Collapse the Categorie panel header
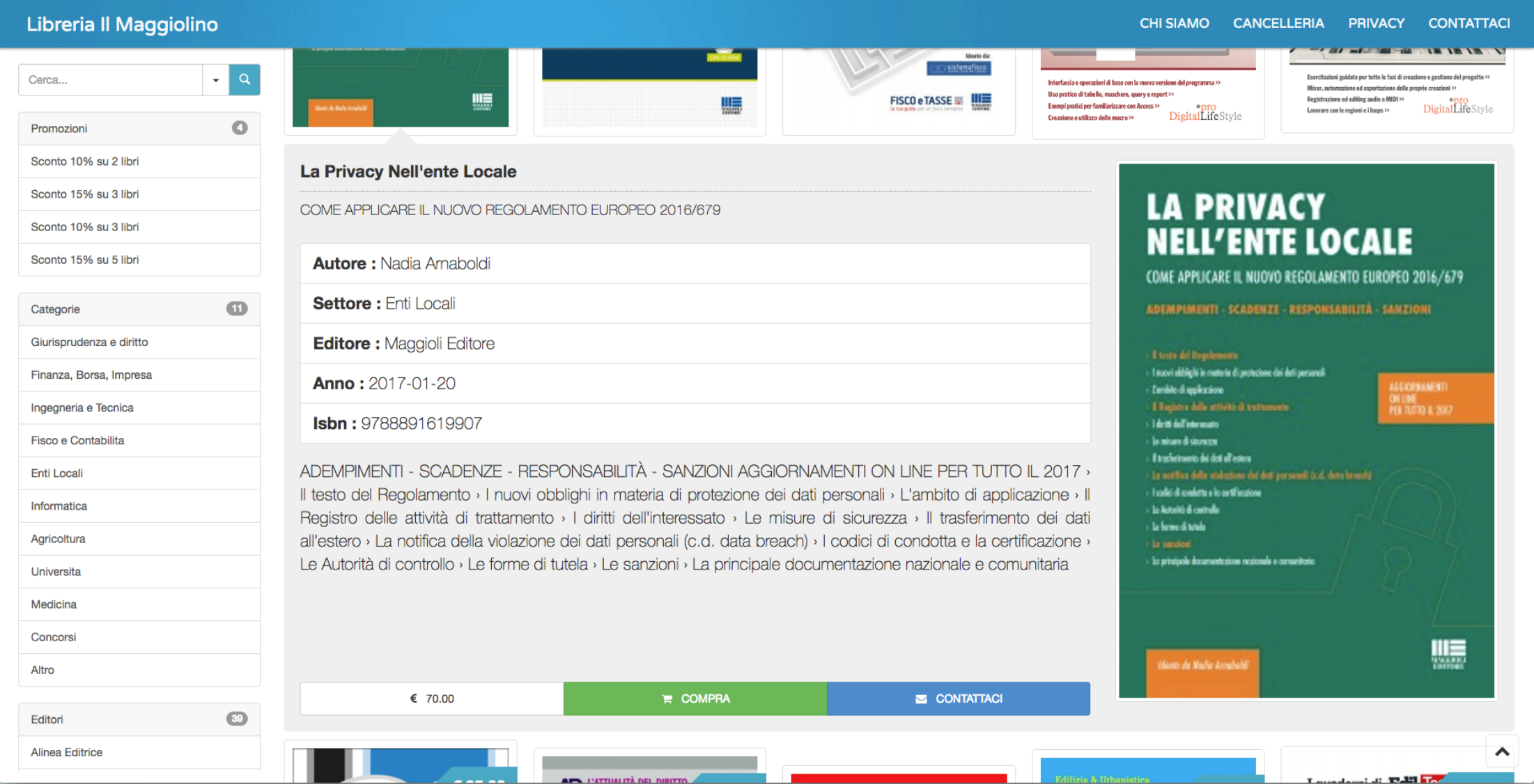1534x784 pixels. (139, 309)
